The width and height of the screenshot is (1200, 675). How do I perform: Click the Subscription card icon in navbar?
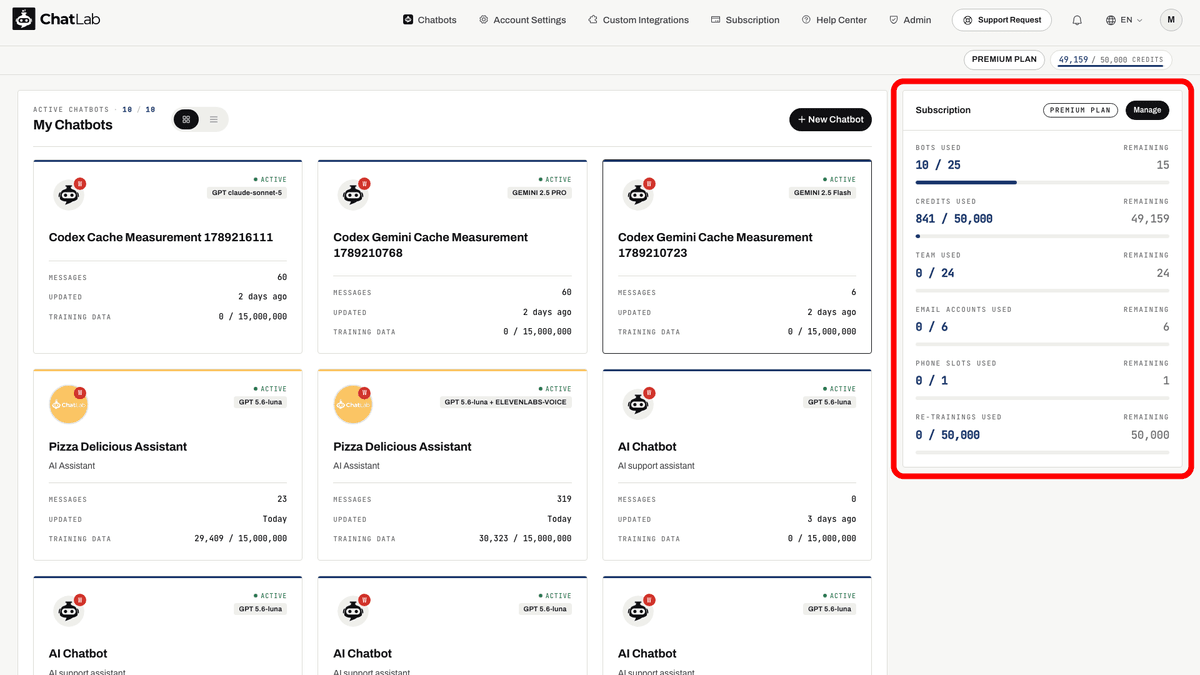[716, 20]
